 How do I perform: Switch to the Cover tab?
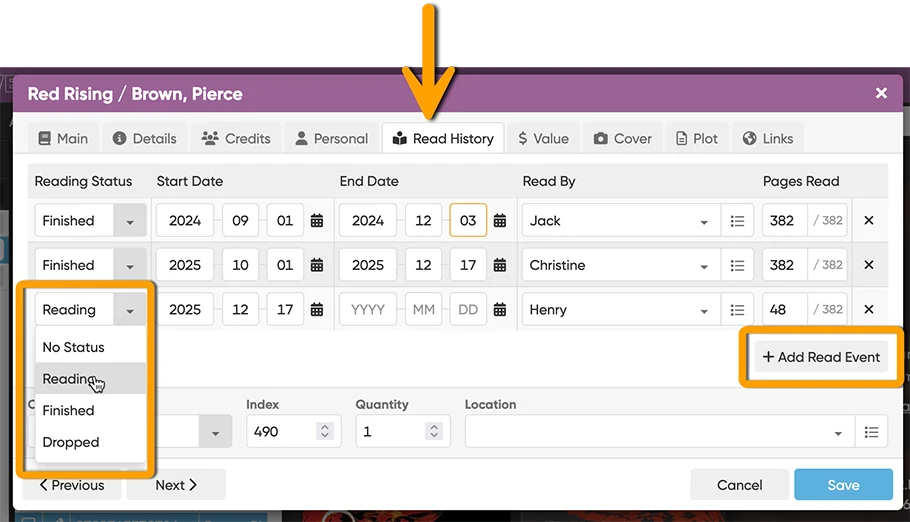[622, 139]
